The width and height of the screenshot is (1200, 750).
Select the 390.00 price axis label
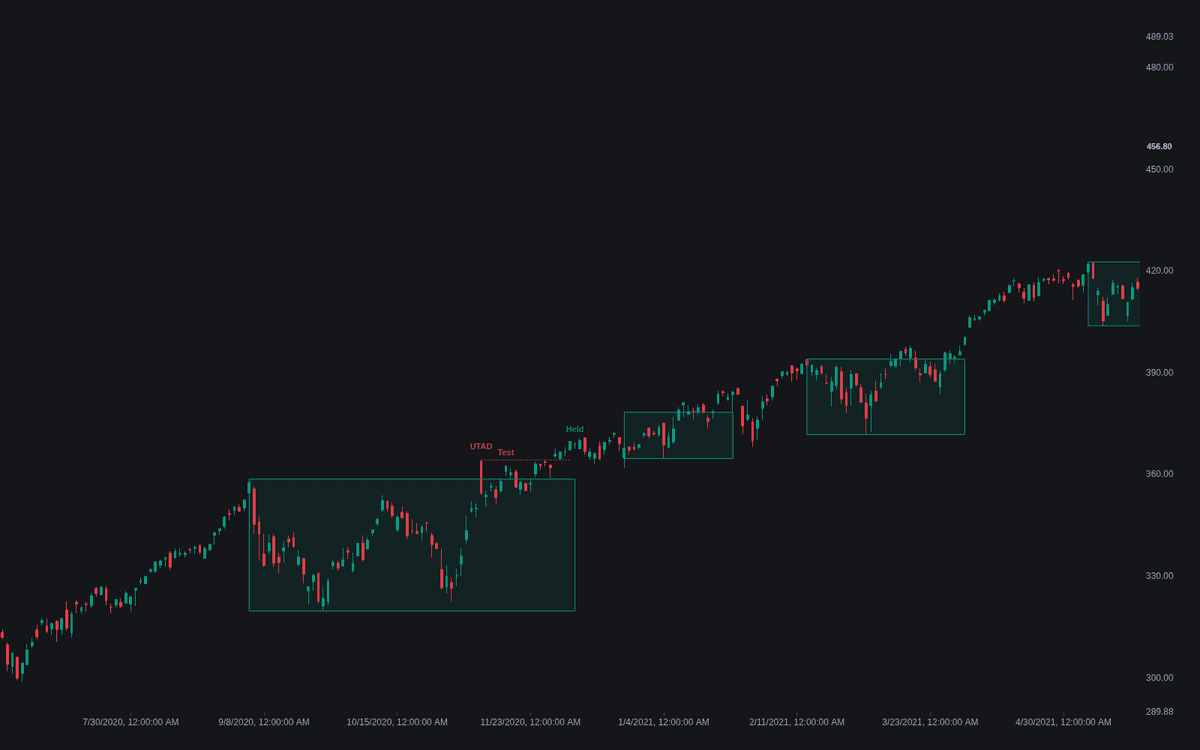1160,373
